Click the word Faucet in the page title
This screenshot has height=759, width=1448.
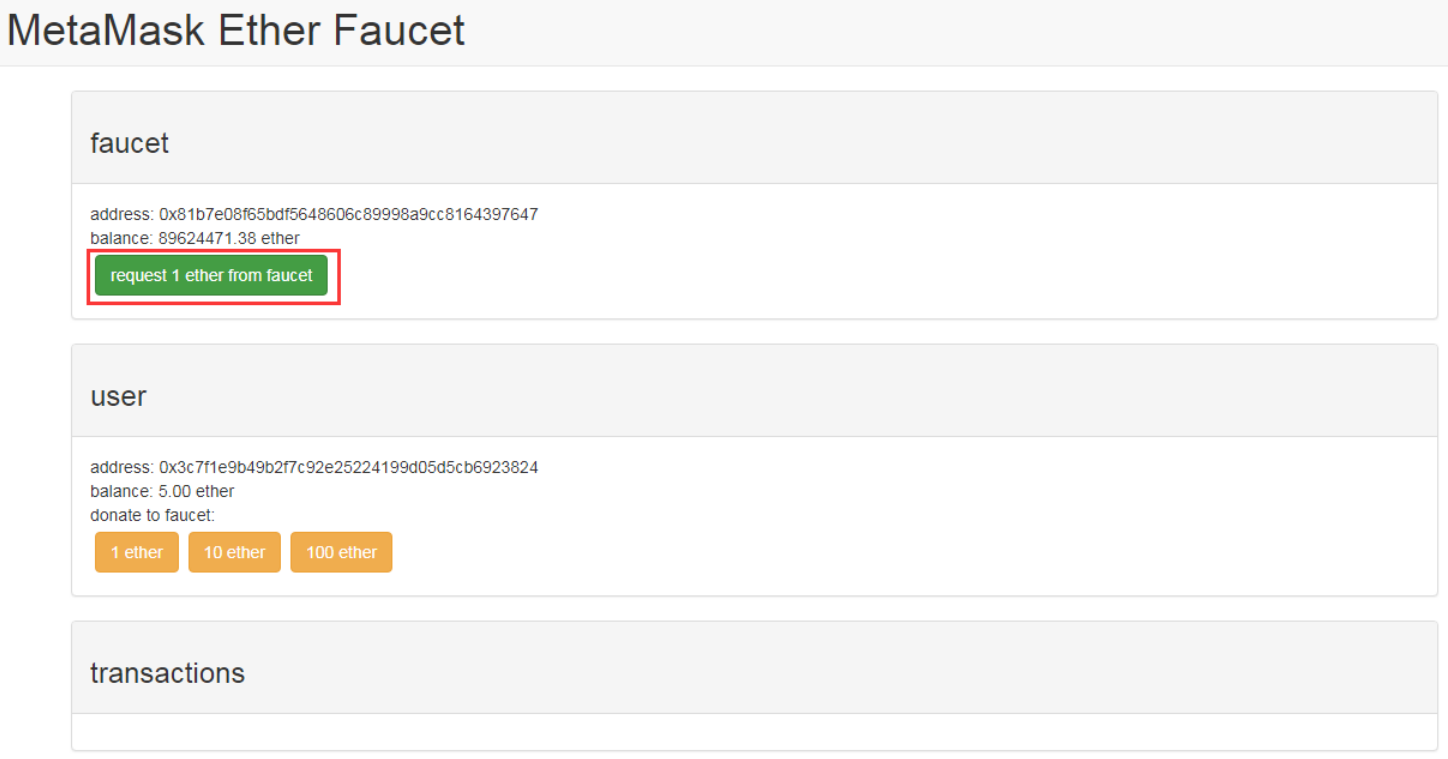[x=400, y=31]
